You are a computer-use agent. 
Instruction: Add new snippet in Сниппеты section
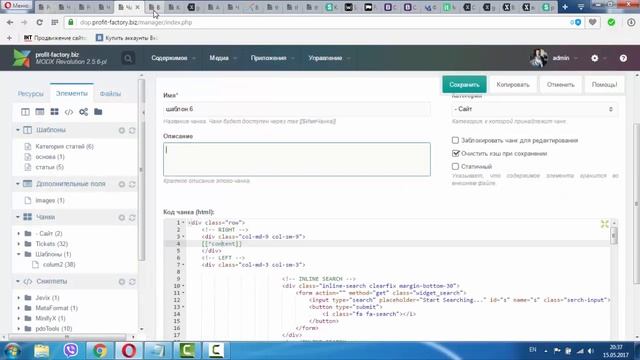(x=122, y=282)
